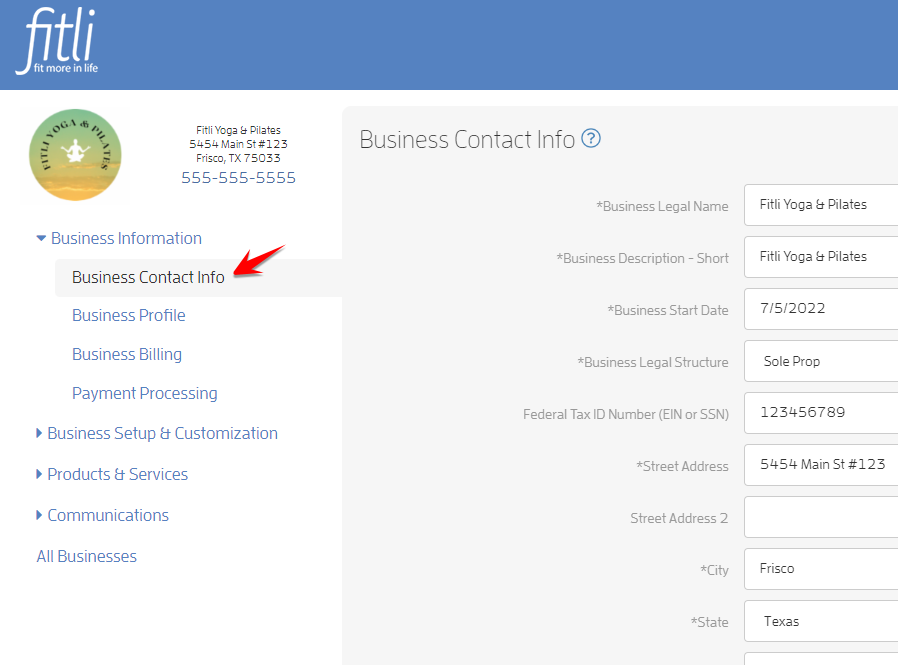This screenshot has width=898, height=665.
Task: Click the Business Contact Info page heading
Action: 467,140
